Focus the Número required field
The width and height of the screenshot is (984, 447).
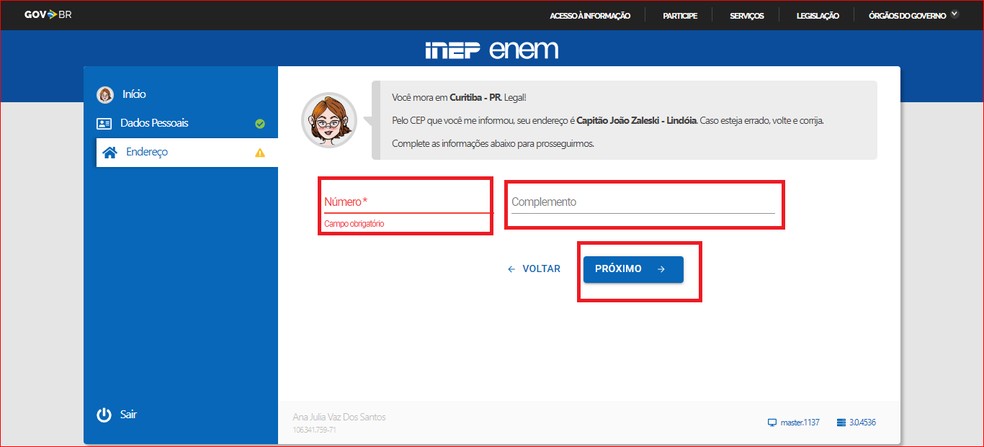click(407, 202)
